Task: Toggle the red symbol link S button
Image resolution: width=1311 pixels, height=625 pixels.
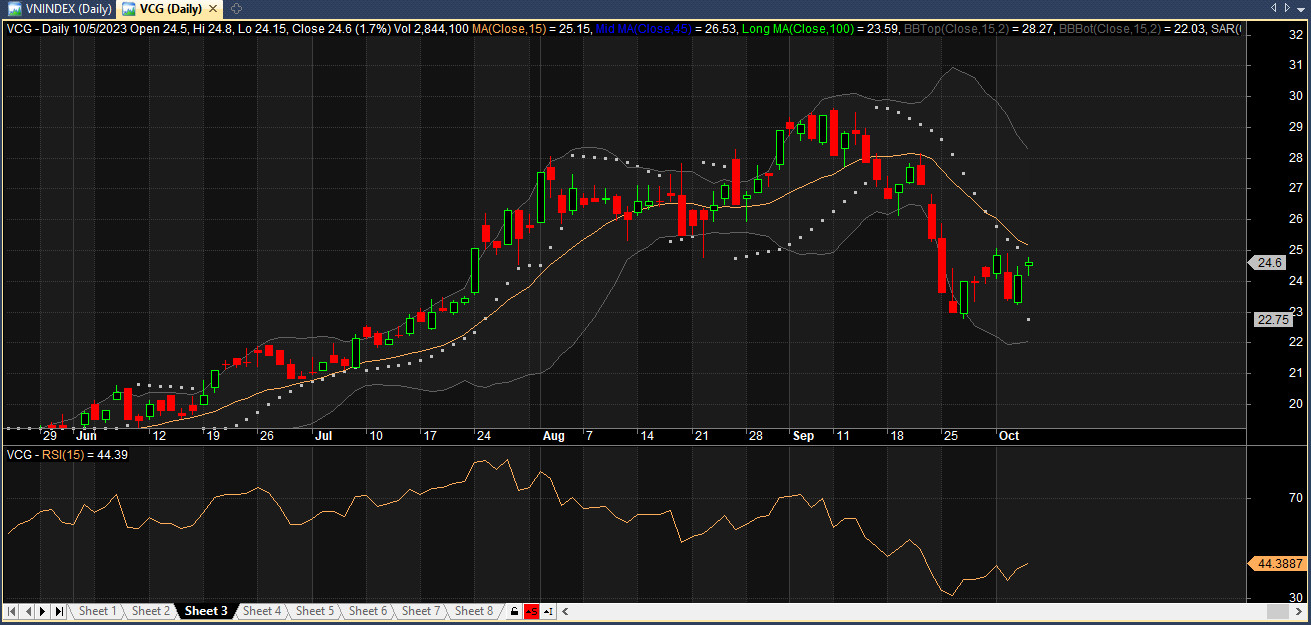Action: coord(531,611)
